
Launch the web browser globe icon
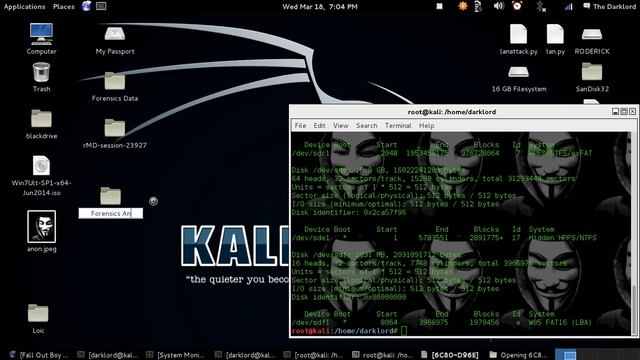coord(87,6)
